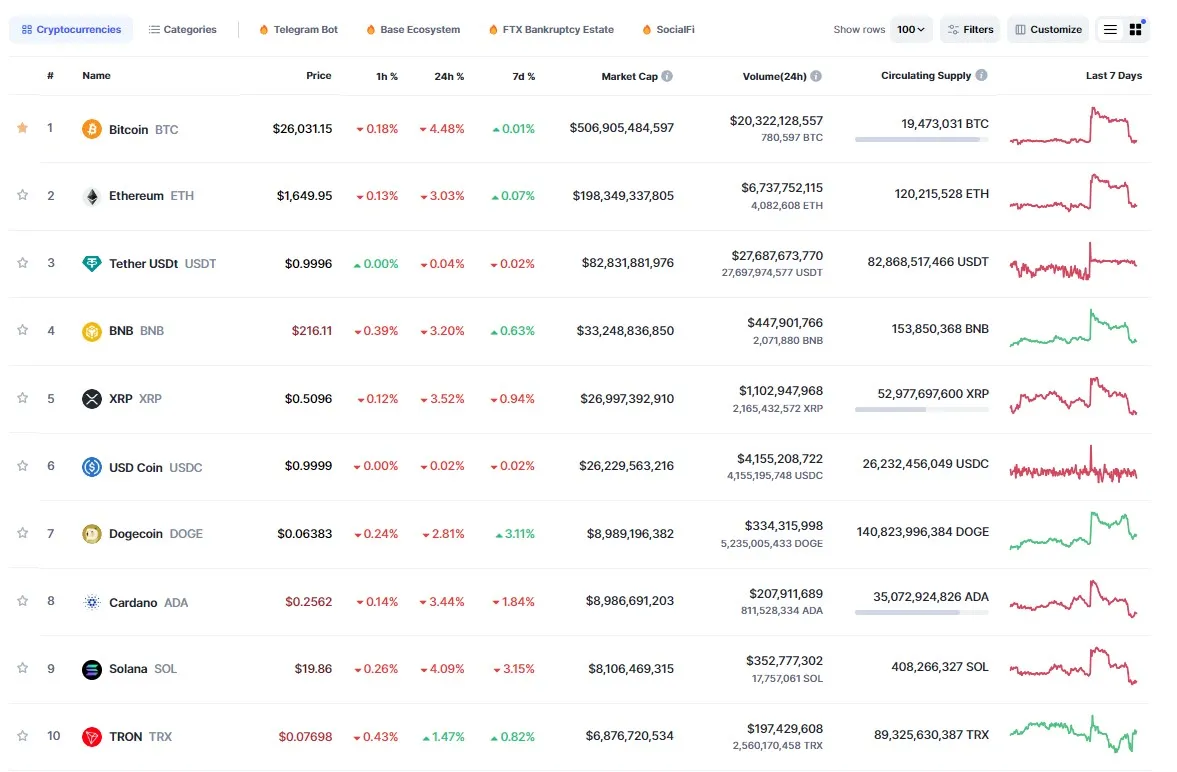Image resolution: width=1177 pixels, height=772 pixels.
Task: Sort by the # rank column header
Action: tap(50, 75)
